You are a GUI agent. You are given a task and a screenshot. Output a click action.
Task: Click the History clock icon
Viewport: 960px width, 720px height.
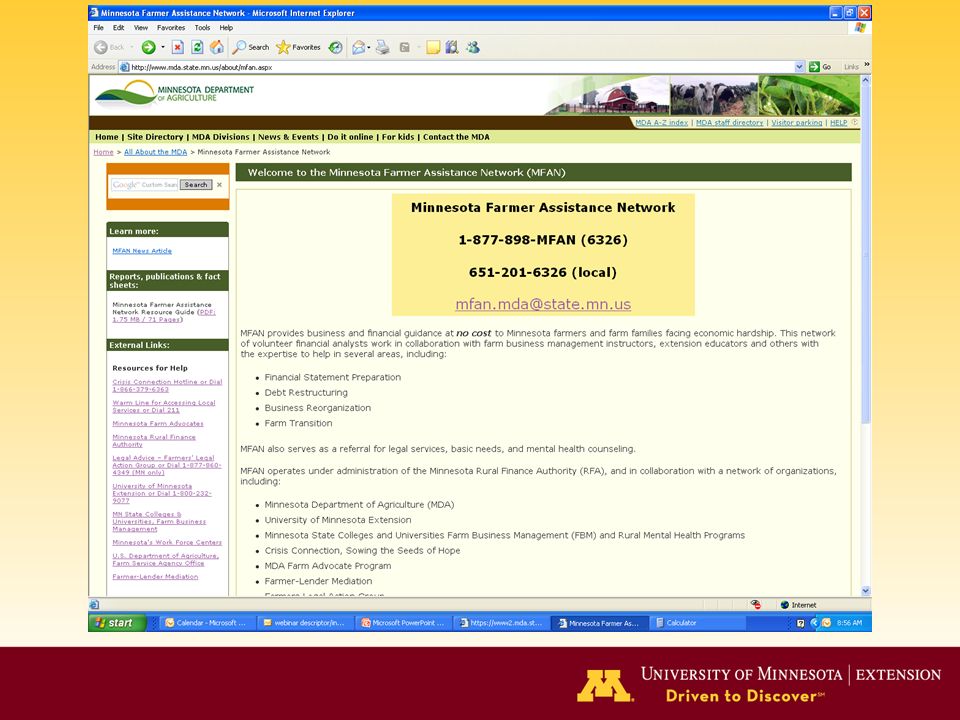tap(336, 47)
